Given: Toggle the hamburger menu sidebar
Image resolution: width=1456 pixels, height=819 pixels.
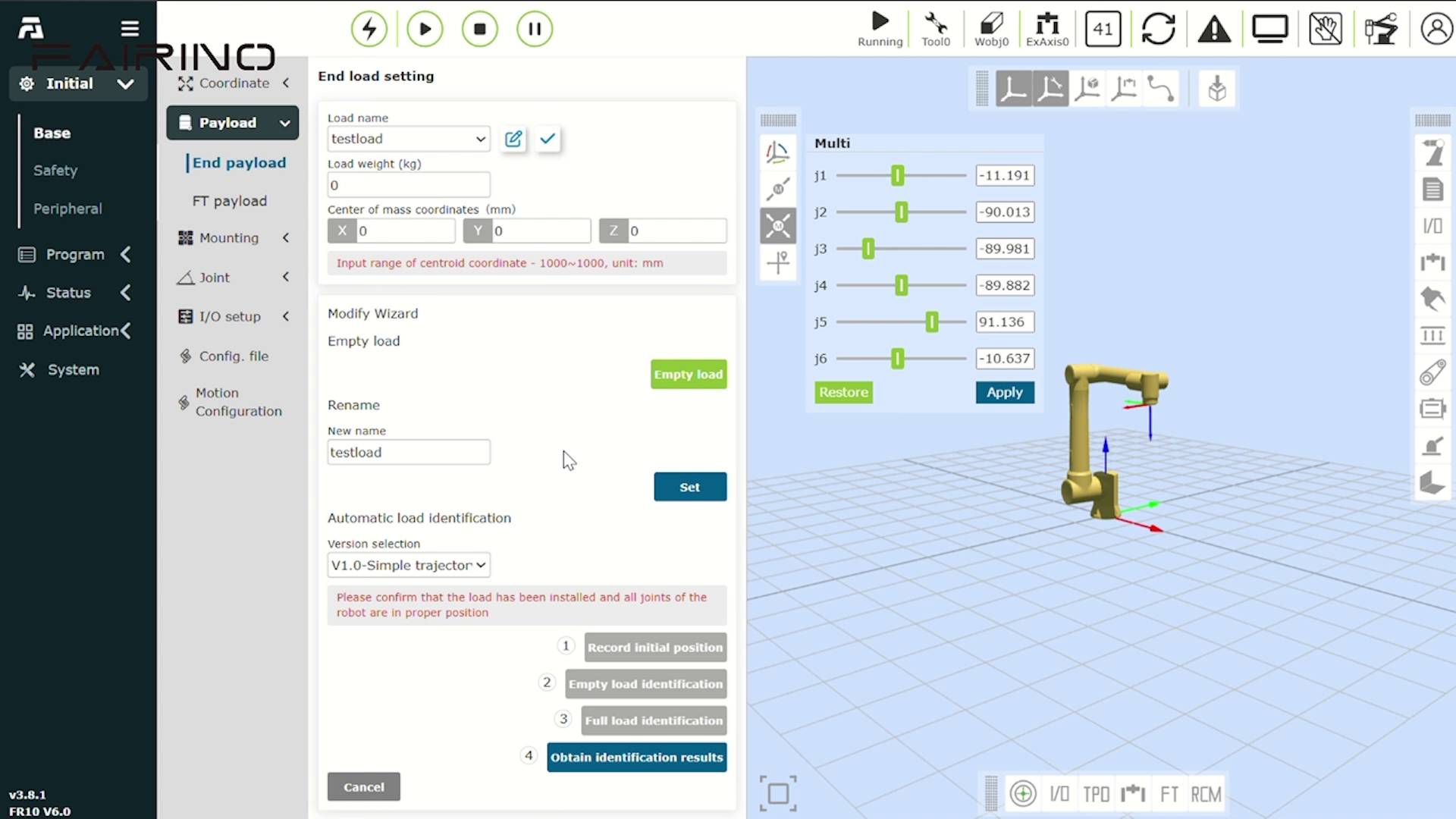Looking at the screenshot, I should click(130, 29).
